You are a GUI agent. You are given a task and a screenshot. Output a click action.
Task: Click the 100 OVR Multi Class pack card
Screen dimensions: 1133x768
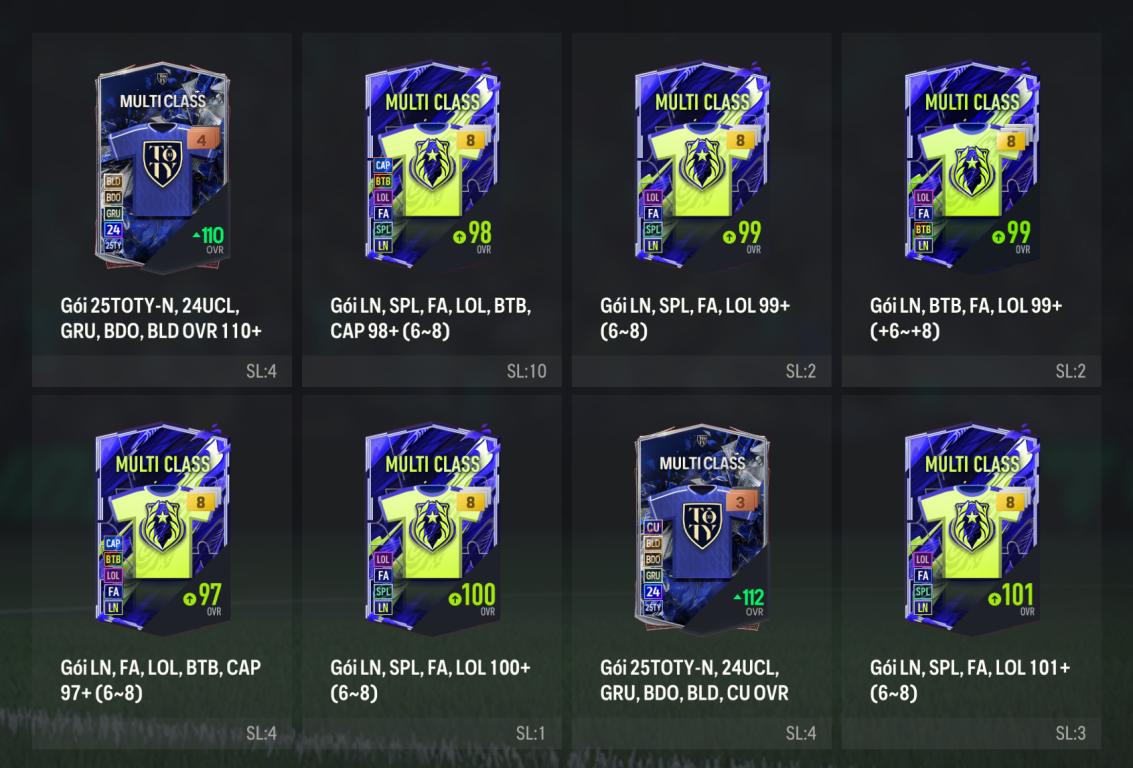tap(432, 529)
